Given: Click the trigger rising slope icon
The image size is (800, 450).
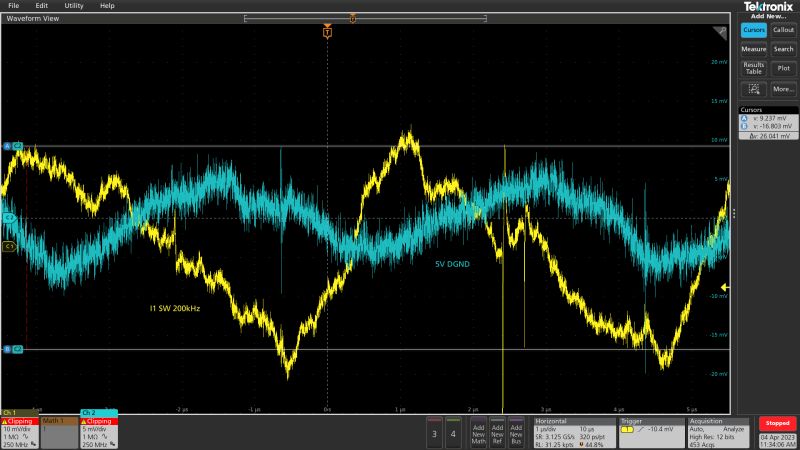Looking at the screenshot, I should point(641,430).
